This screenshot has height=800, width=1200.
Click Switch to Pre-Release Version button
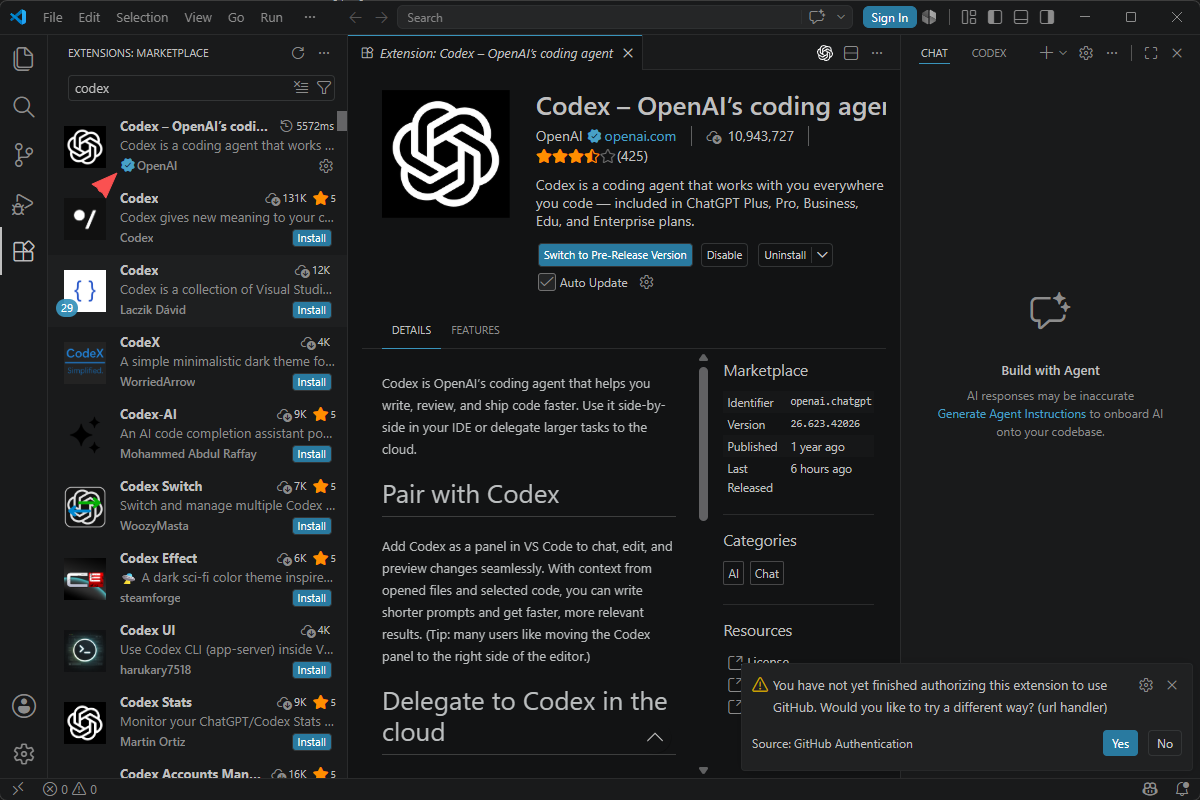615,255
